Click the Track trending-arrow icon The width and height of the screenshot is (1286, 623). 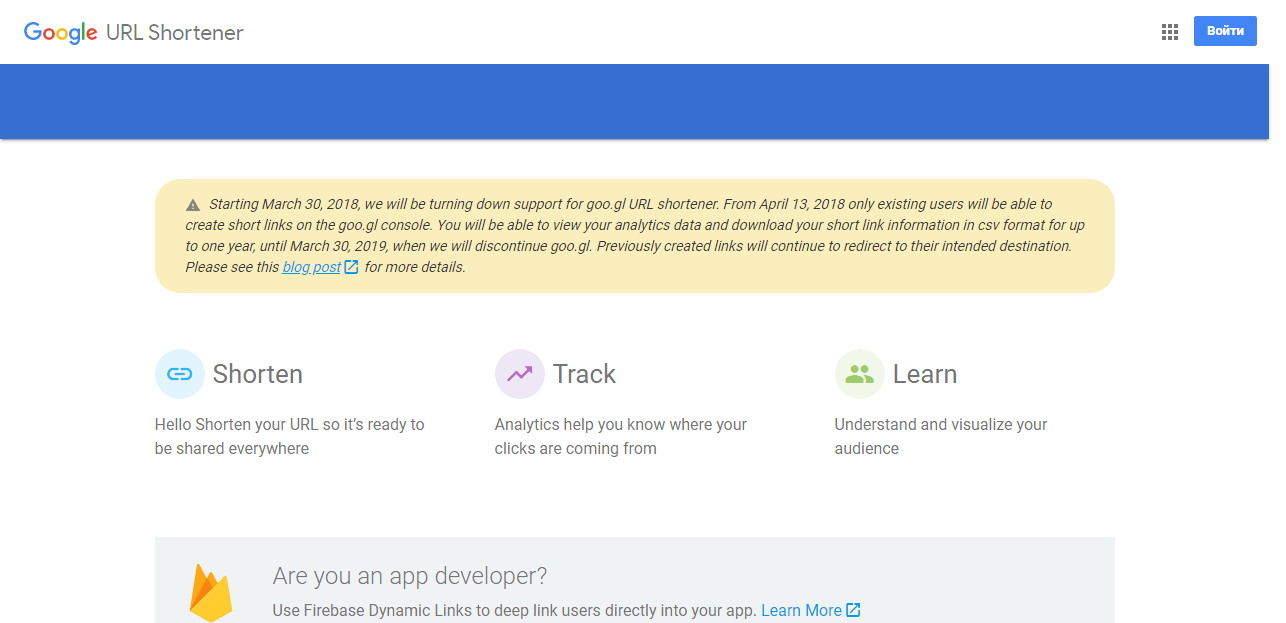[x=520, y=374]
